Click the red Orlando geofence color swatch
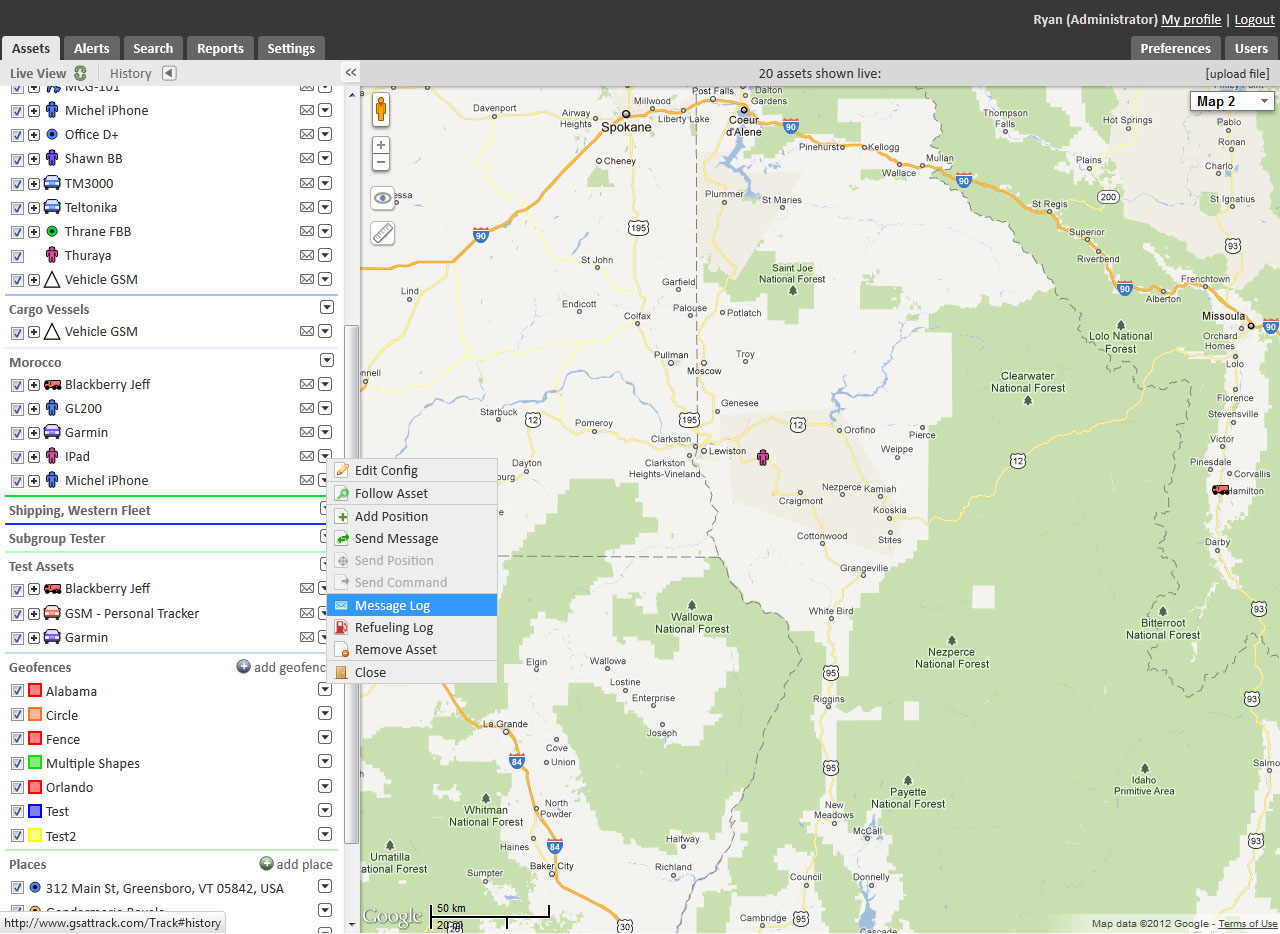The width and height of the screenshot is (1280, 934). [34, 787]
